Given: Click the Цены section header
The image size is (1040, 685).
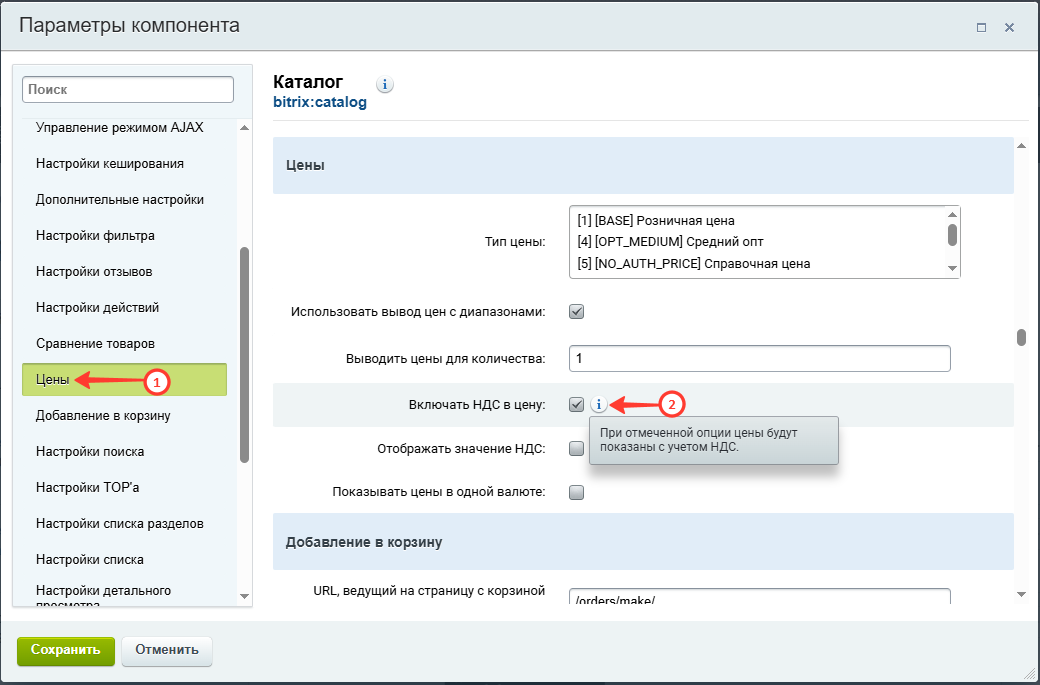Looking at the screenshot, I should pyautogui.click(x=643, y=165).
